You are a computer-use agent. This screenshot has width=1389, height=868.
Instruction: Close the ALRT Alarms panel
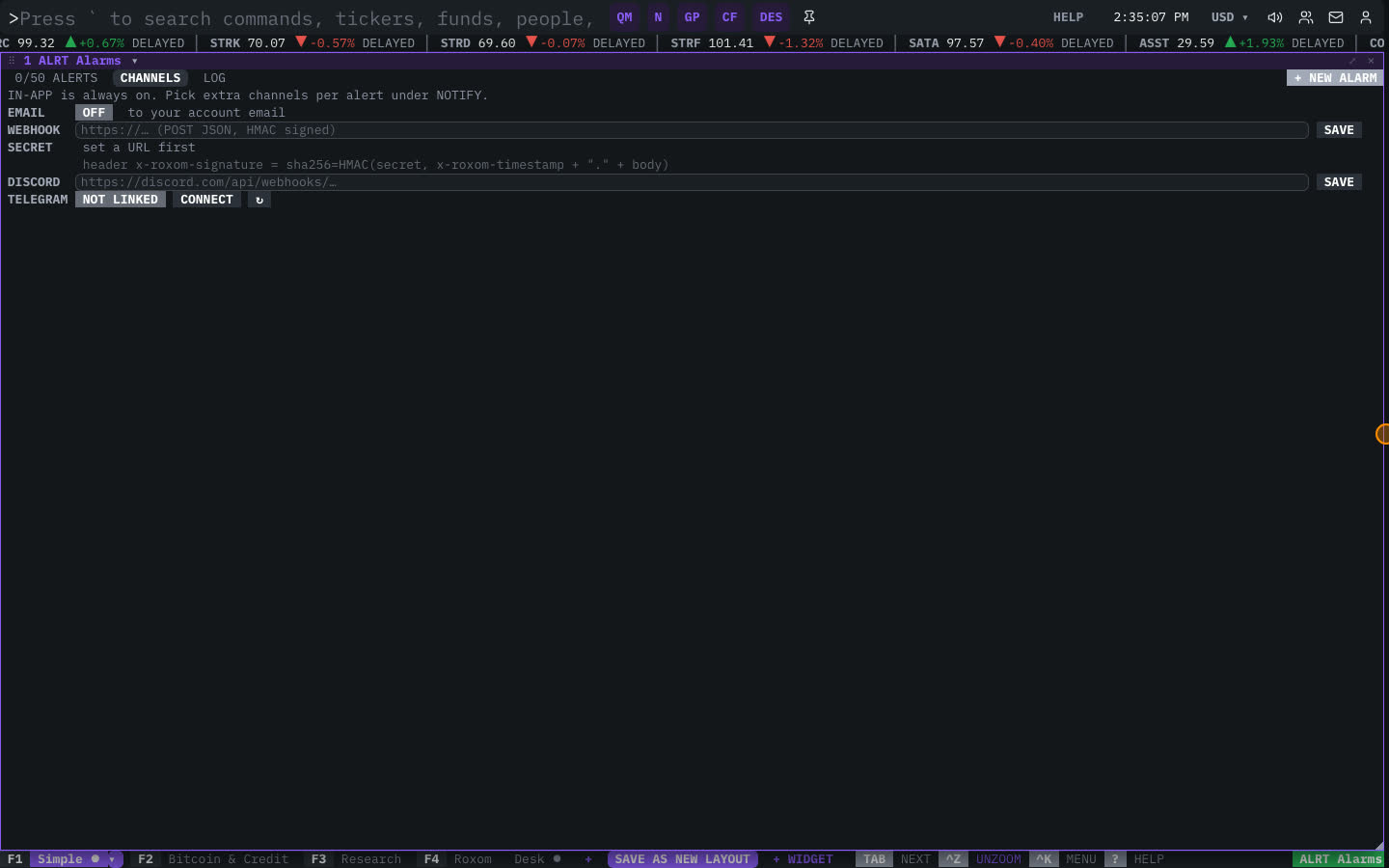click(1371, 61)
